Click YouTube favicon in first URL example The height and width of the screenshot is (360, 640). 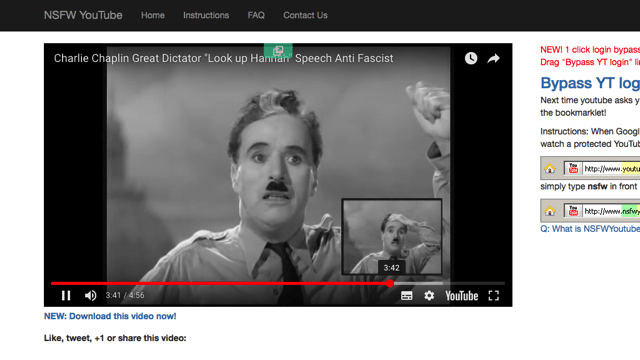tap(573, 168)
